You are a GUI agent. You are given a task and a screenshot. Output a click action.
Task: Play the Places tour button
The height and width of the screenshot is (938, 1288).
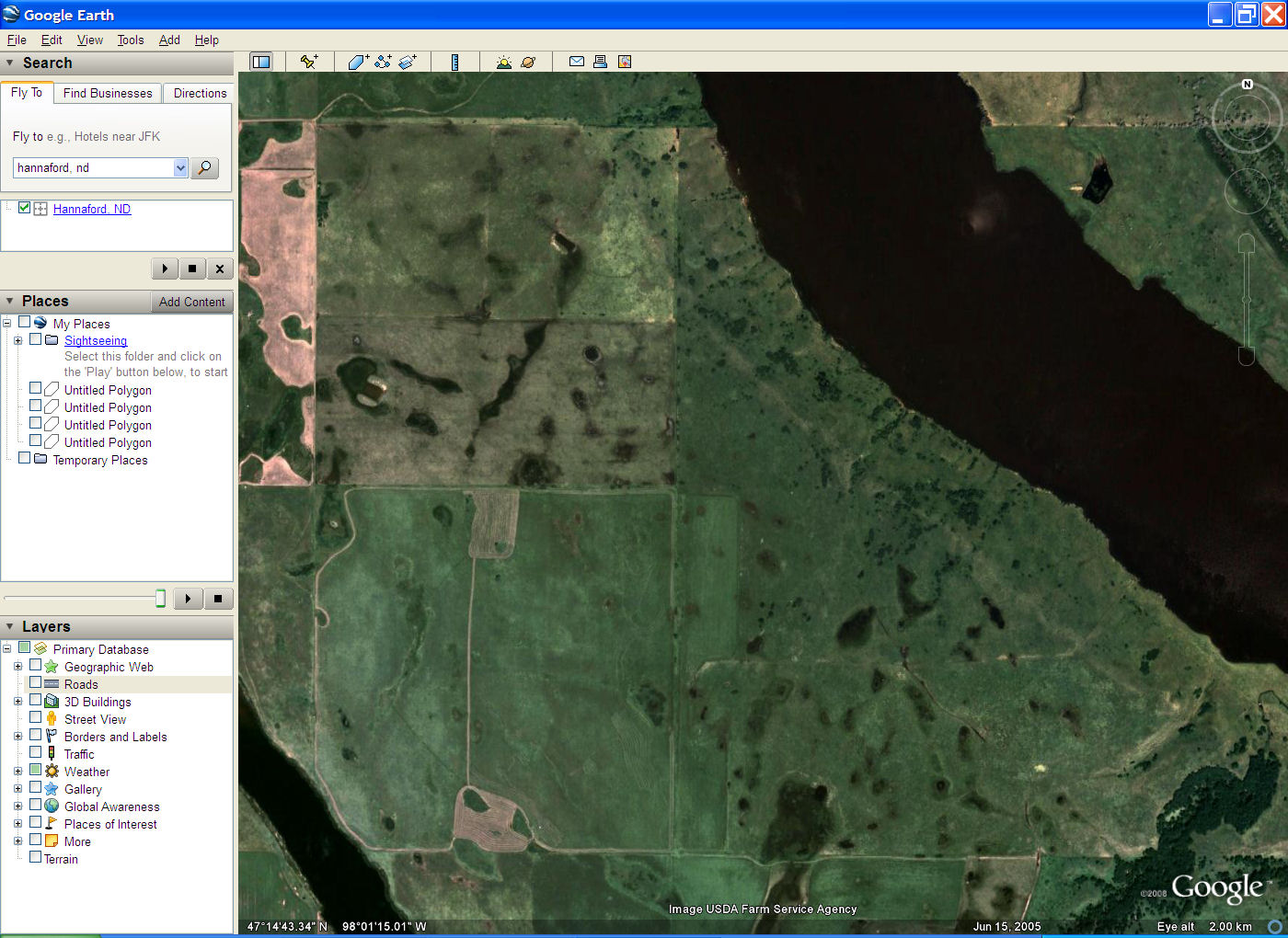click(x=188, y=599)
